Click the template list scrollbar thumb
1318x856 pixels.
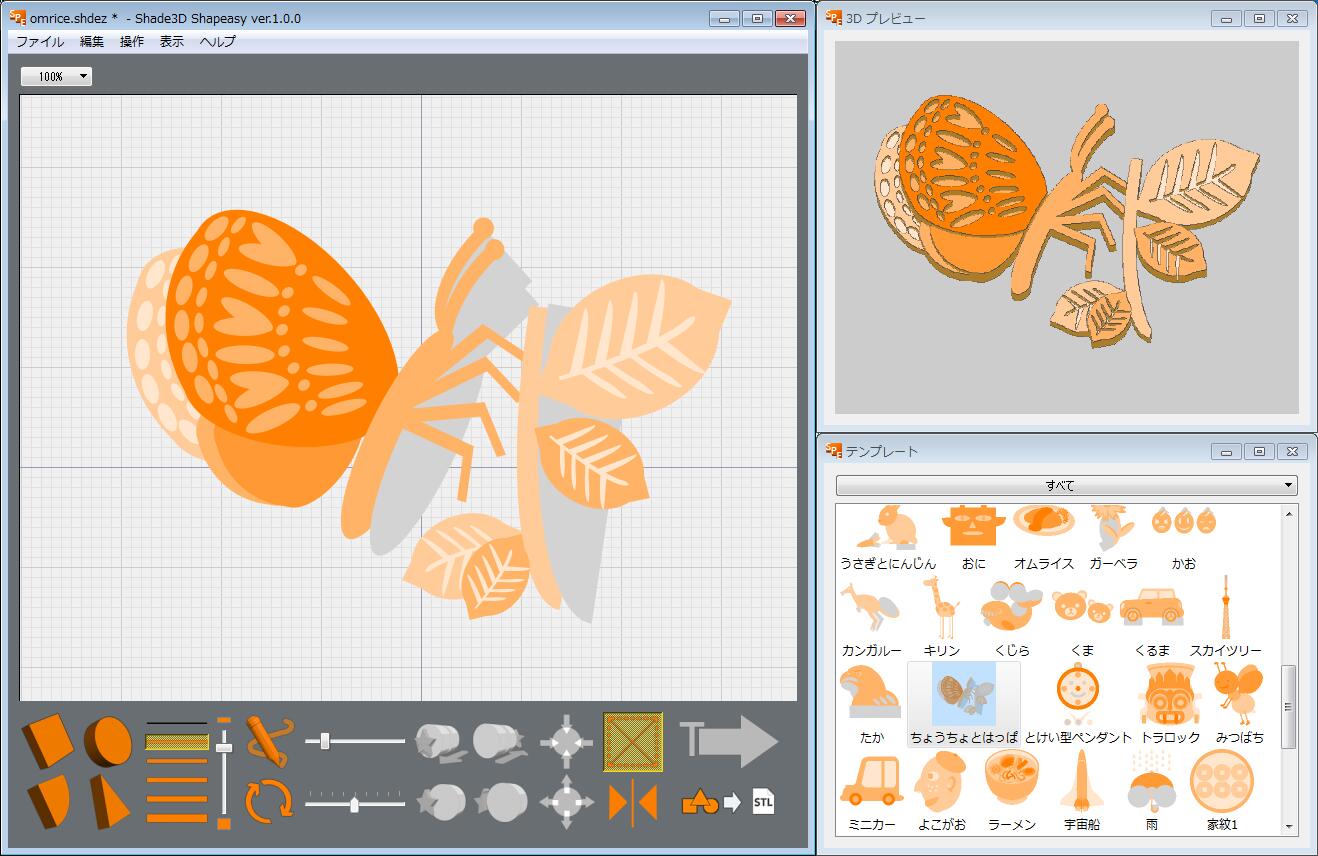[x=1289, y=706]
